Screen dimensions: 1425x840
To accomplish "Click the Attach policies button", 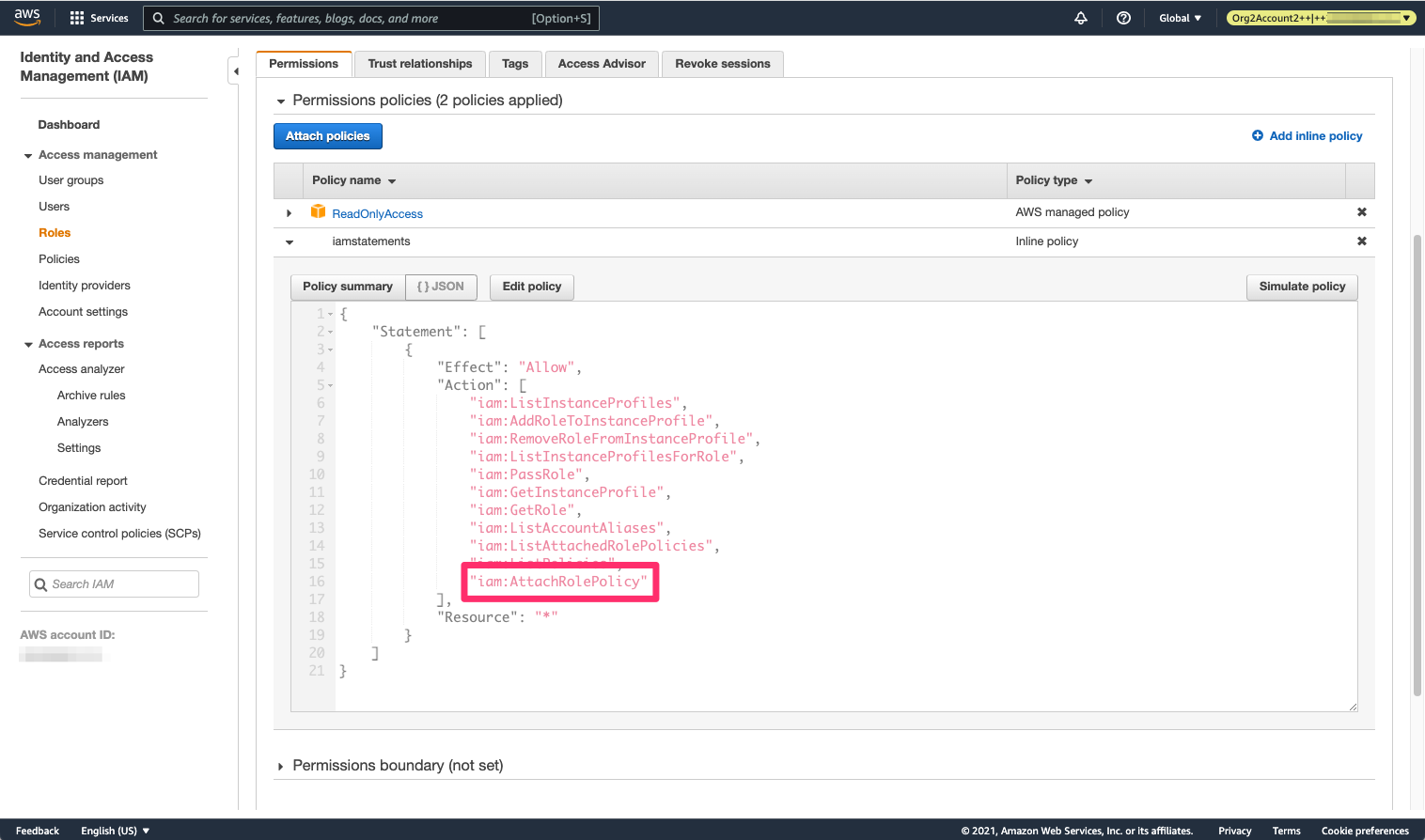I will click(x=328, y=136).
